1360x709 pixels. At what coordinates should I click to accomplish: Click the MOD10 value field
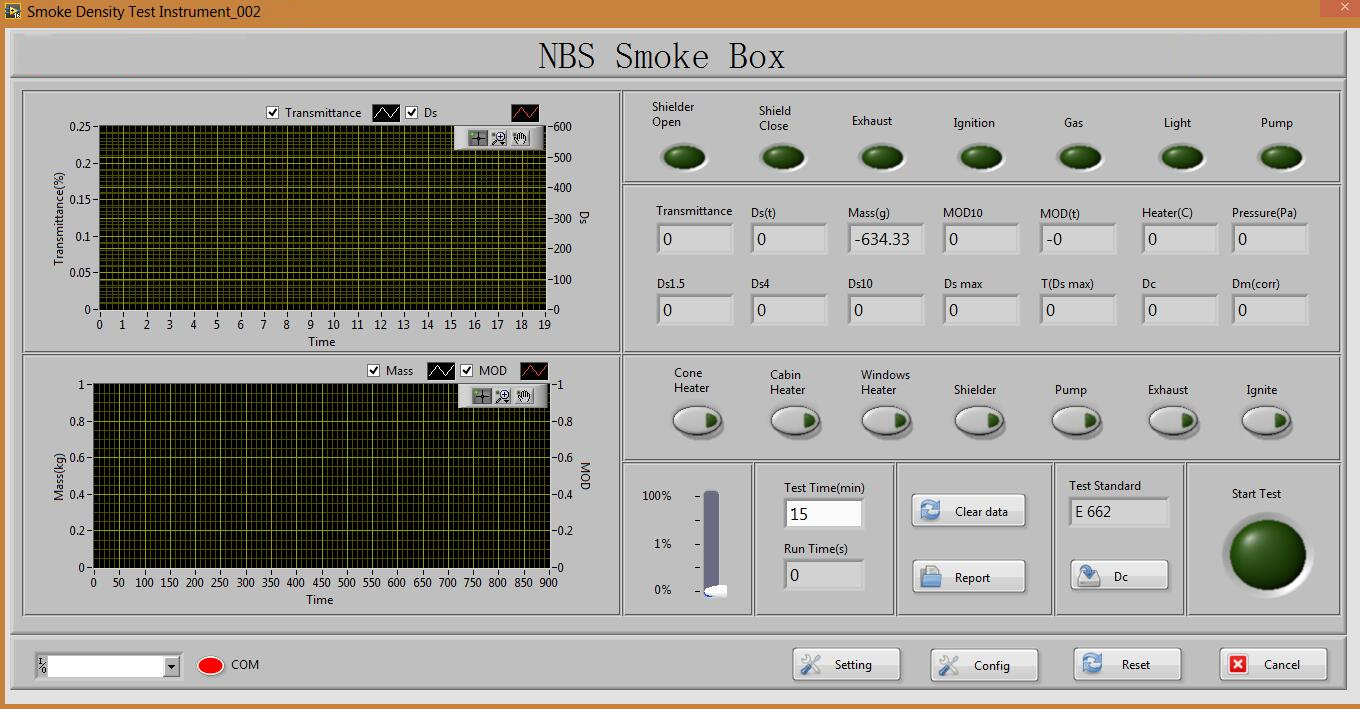981,239
